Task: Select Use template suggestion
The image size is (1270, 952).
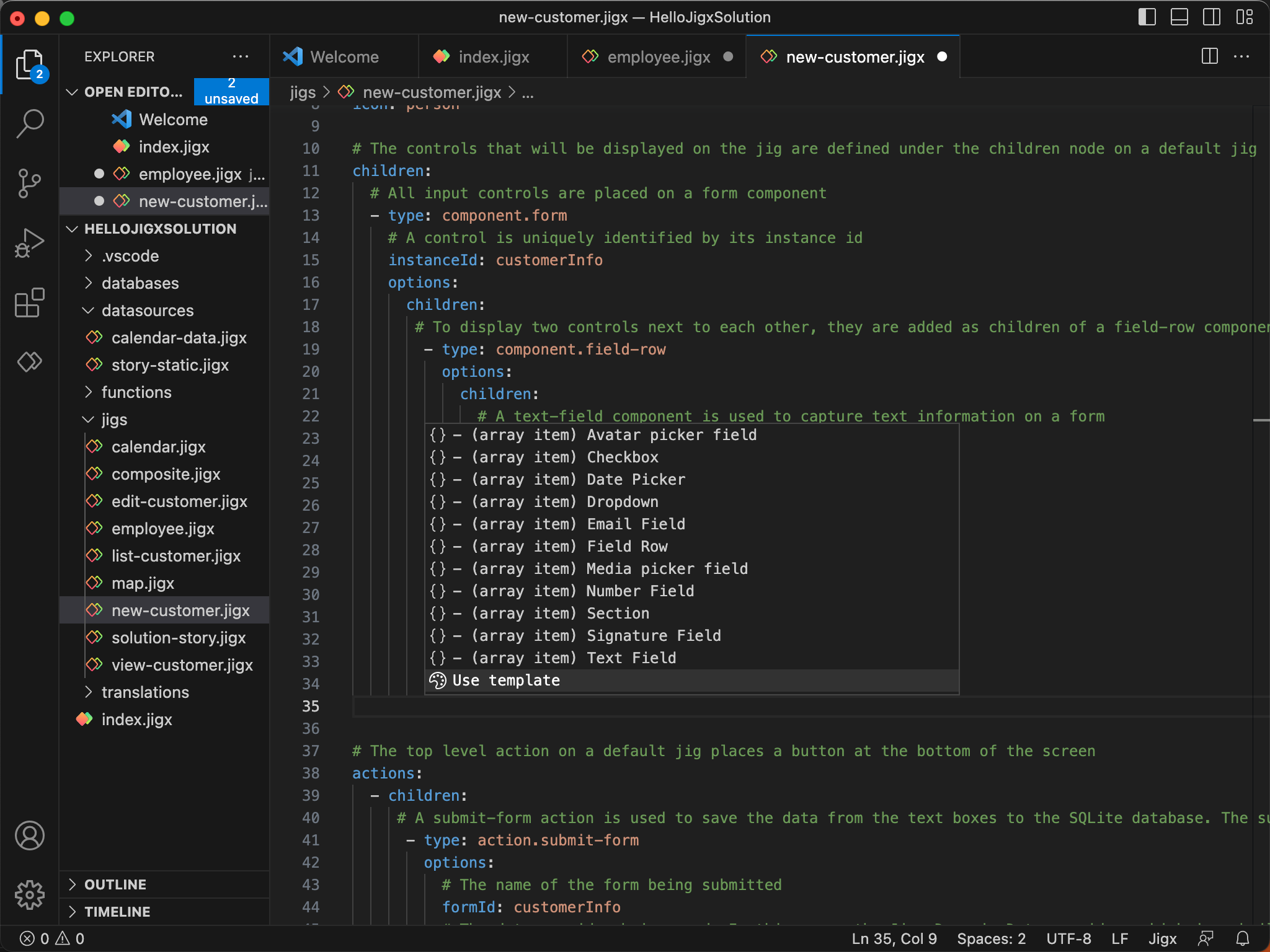Action: (x=692, y=681)
